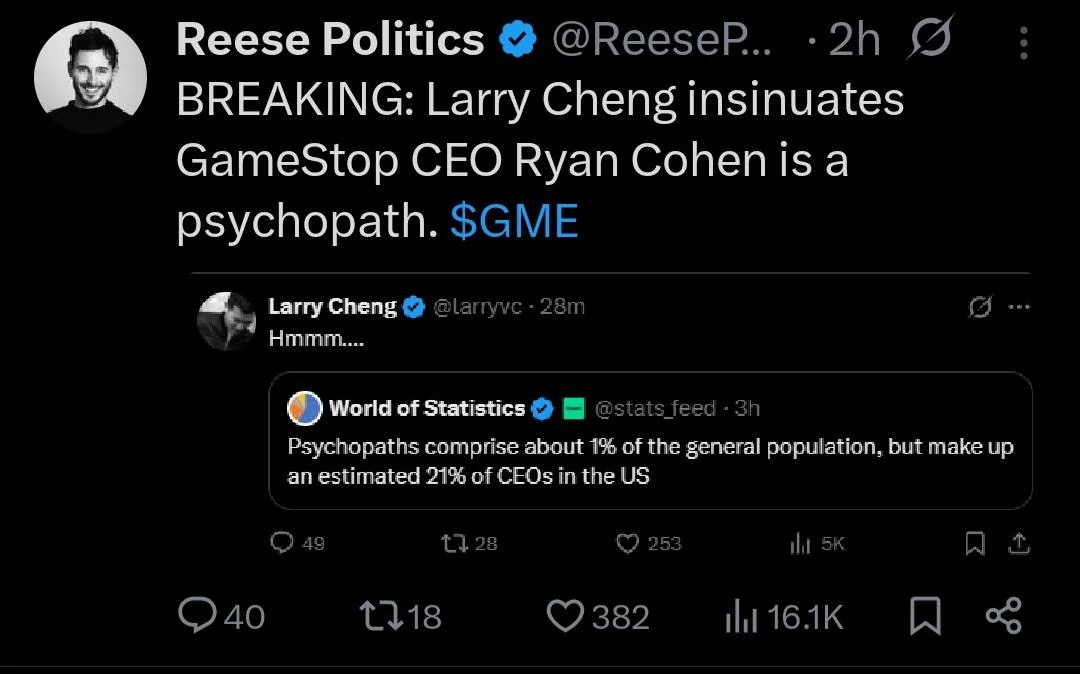Like Larry Cheng's Hmmm post

tap(627, 543)
